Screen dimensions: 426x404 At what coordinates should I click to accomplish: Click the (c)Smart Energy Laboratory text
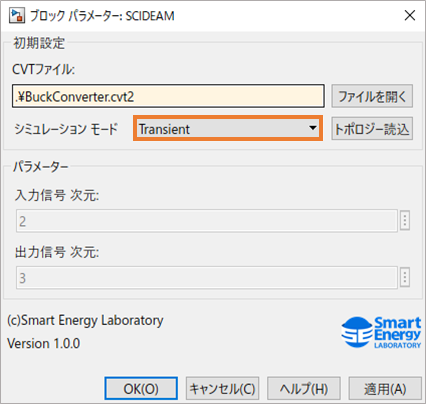click(85, 320)
